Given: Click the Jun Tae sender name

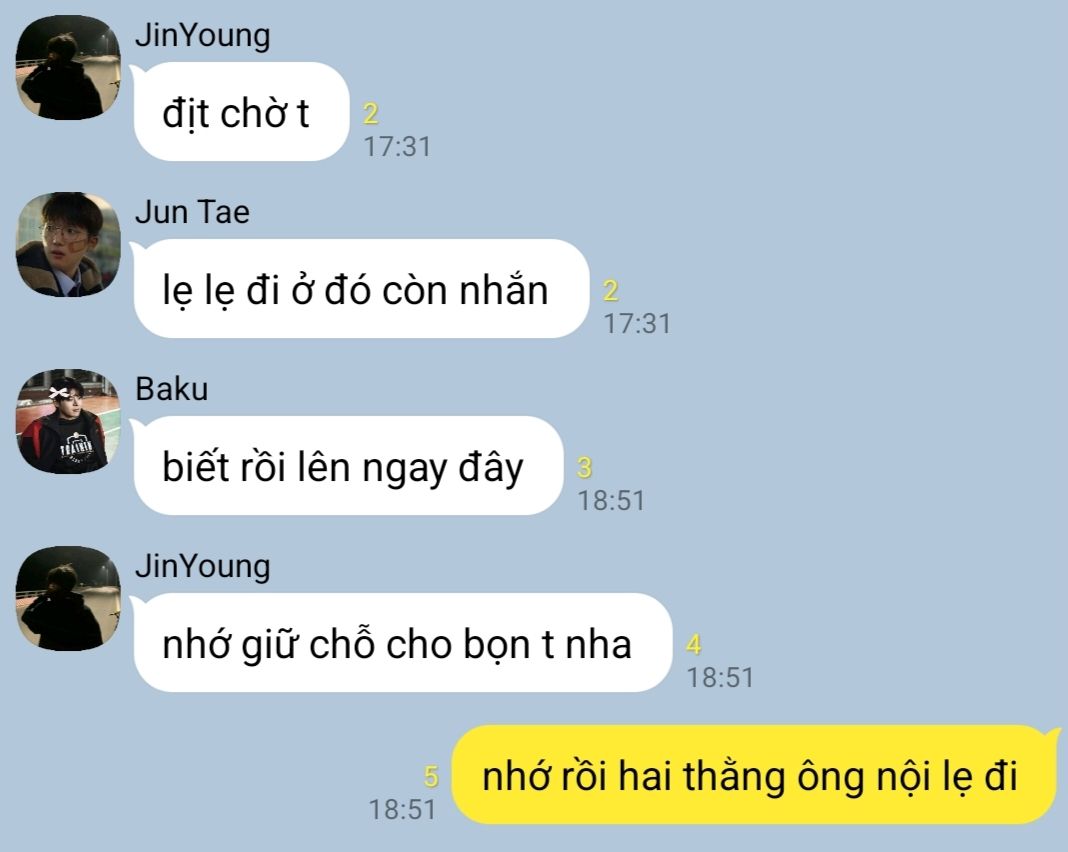Looking at the screenshot, I should point(192,212).
